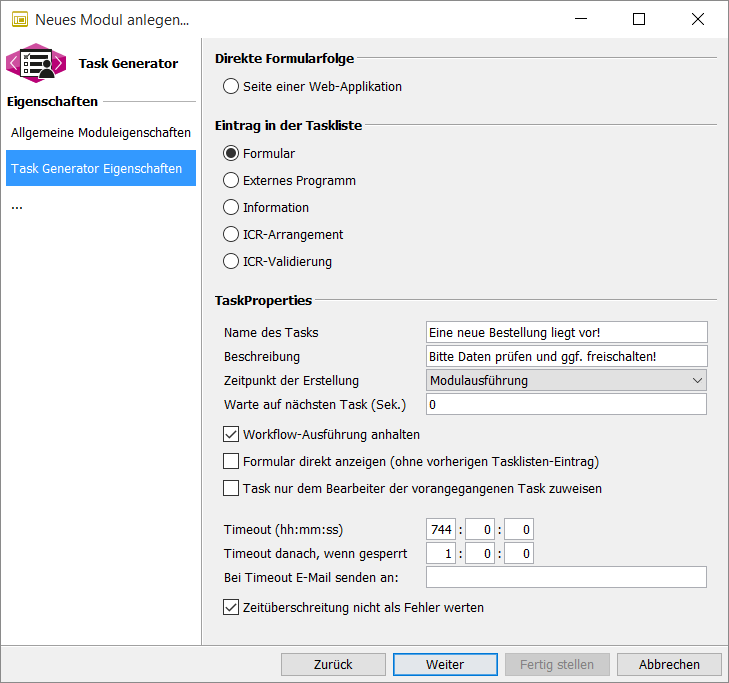The height and width of the screenshot is (683, 729).
Task: Click the Timeout hours field showing 744
Action: [x=439, y=528]
